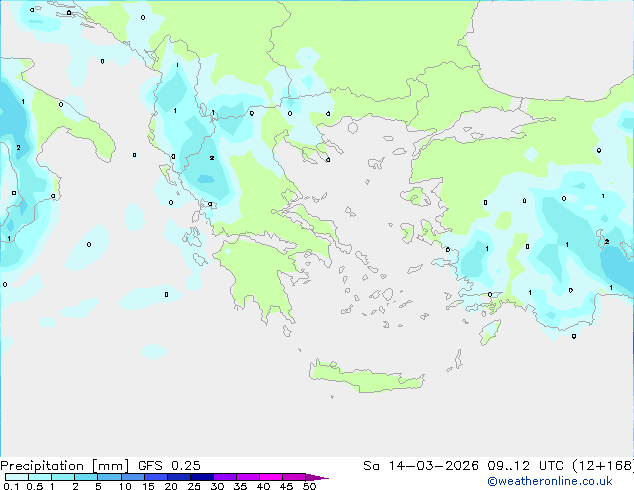Image resolution: width=634 pixels, height=490 pixels.
Task: Click the legend swatch between 0.1 and 0.5
Action: (x=17, y=477)
